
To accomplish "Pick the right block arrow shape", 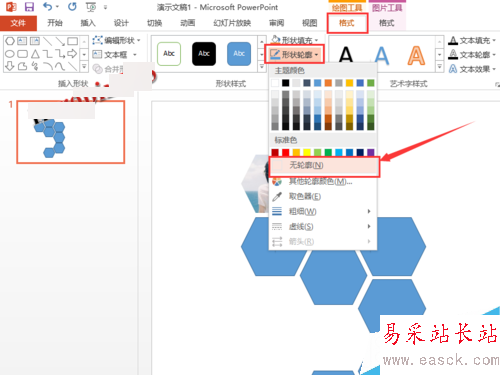I will [72, 53].
